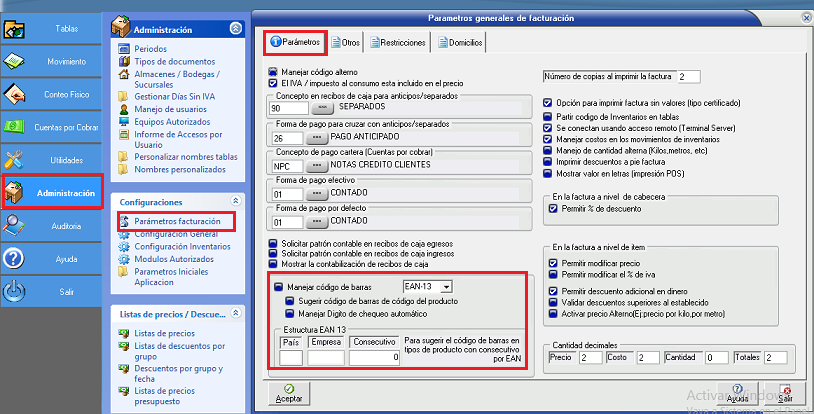
Task: Switch to the Domicilios tab
Action: point(461,43)
